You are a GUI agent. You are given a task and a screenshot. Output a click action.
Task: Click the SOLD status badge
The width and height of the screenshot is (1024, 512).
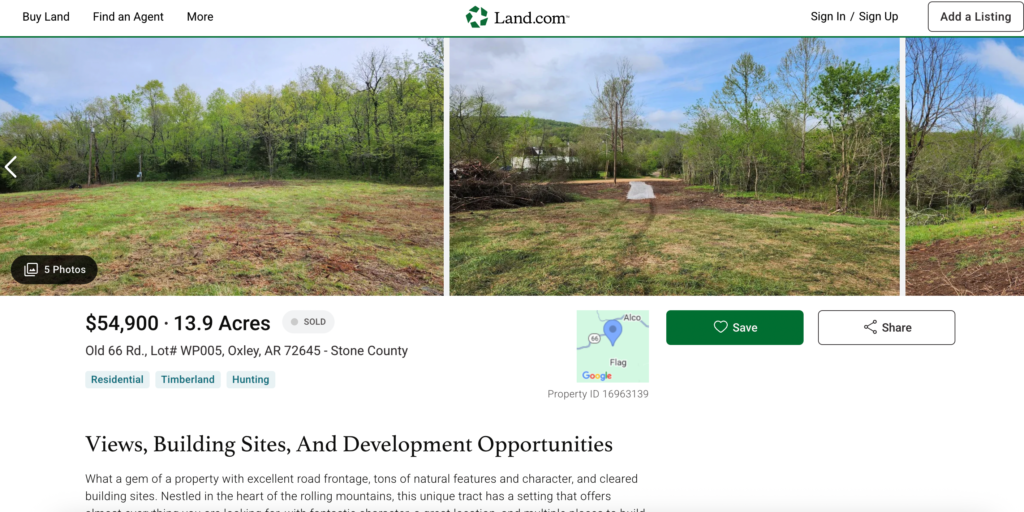pyautogui.click(x=308, y=322)
